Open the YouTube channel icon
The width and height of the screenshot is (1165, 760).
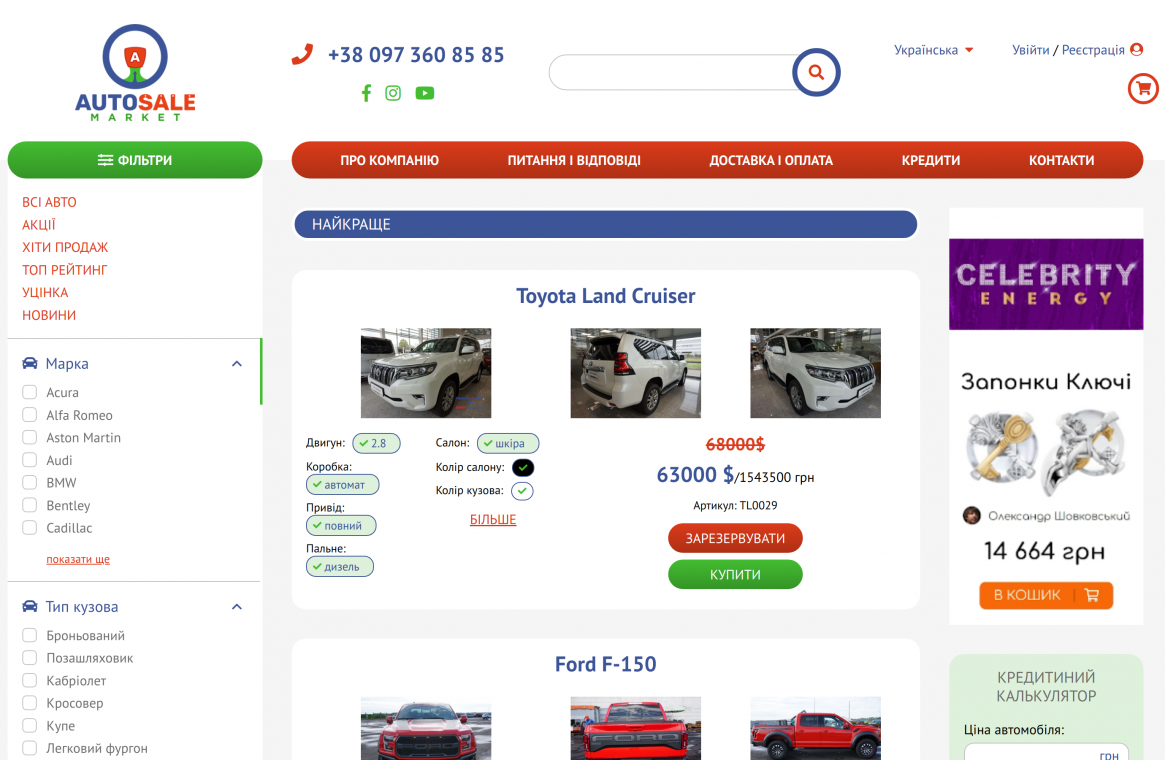click(x=425, y=93)
